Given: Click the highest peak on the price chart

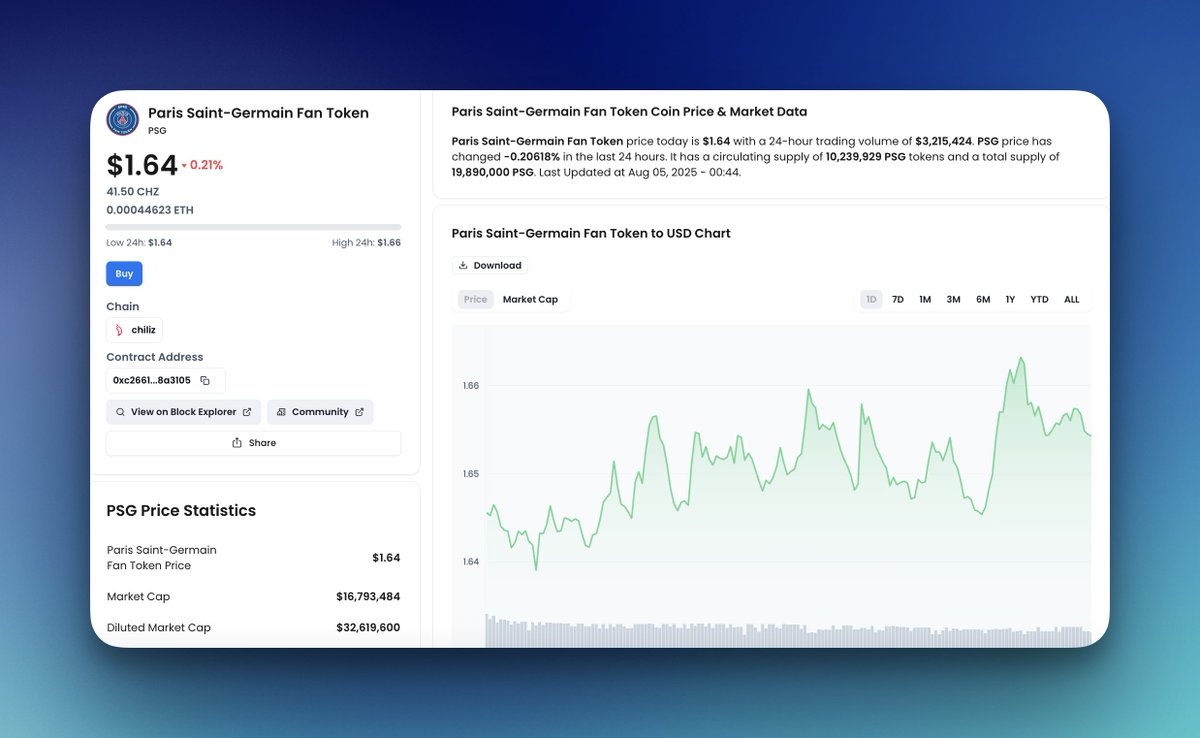Looking at the screenshot, I should (1020, 358).
